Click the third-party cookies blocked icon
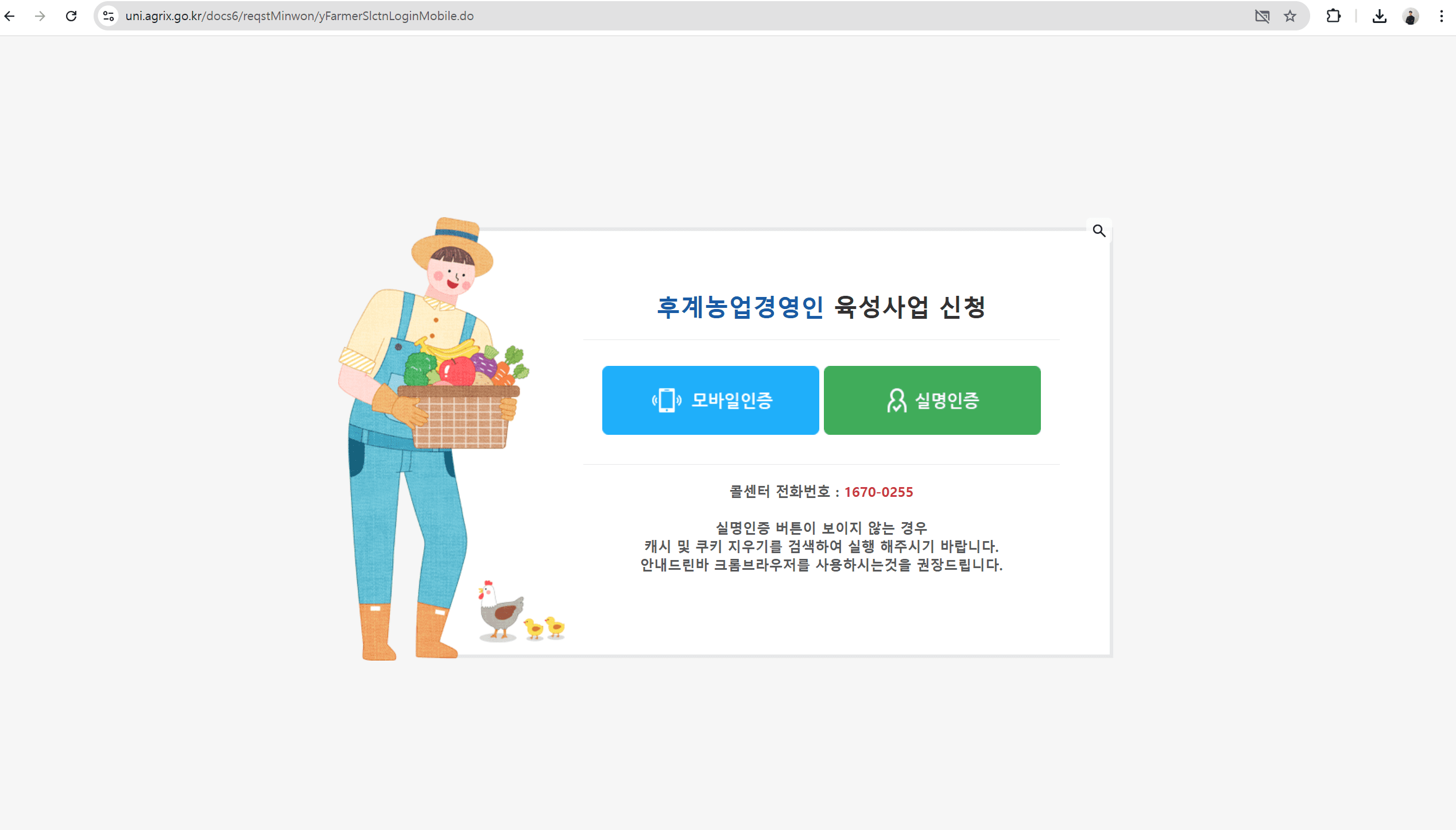This screenshot has height=830, width=1456. [1262, 16]
